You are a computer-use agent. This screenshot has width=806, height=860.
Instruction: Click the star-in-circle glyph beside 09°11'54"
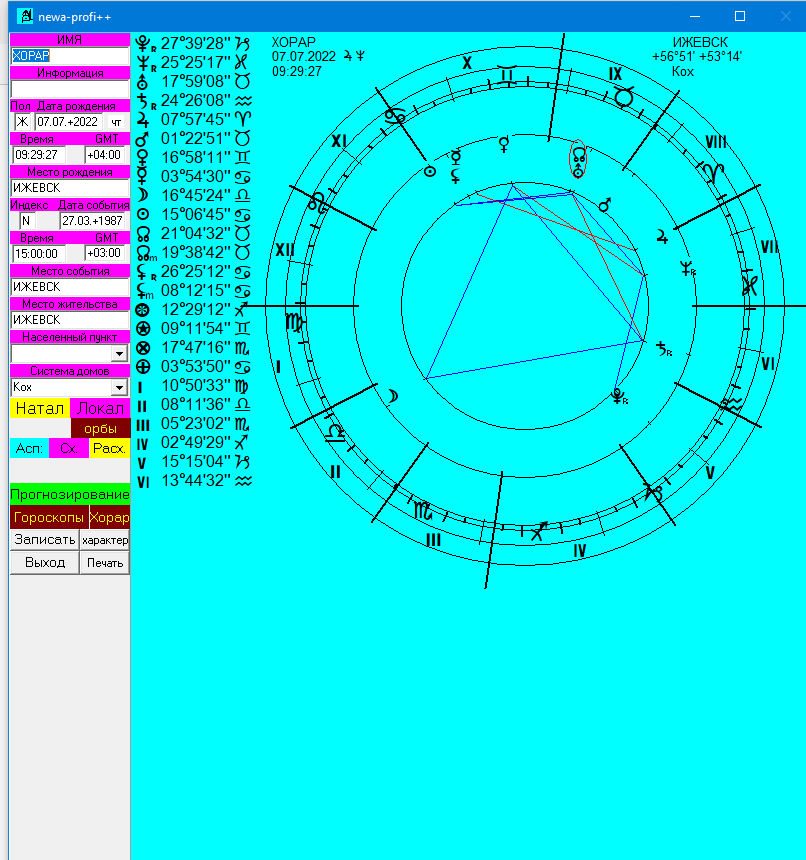point(143,329)
